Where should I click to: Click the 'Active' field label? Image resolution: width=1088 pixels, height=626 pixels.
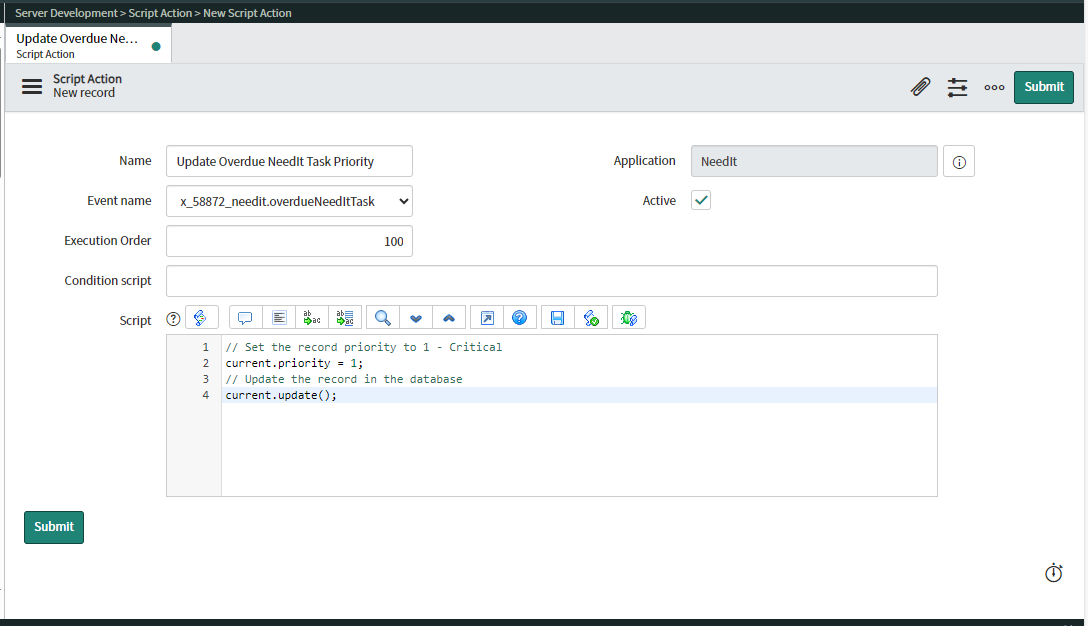pyautogui.click(x=659, y=201)
